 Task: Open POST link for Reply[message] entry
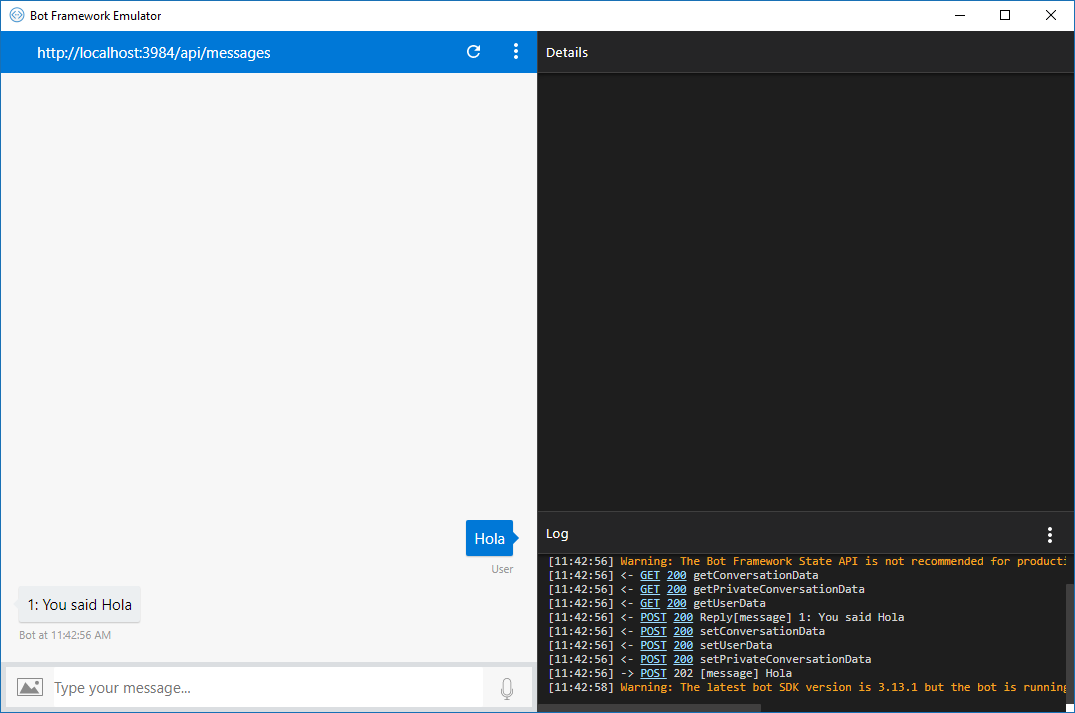click(653, 617)
